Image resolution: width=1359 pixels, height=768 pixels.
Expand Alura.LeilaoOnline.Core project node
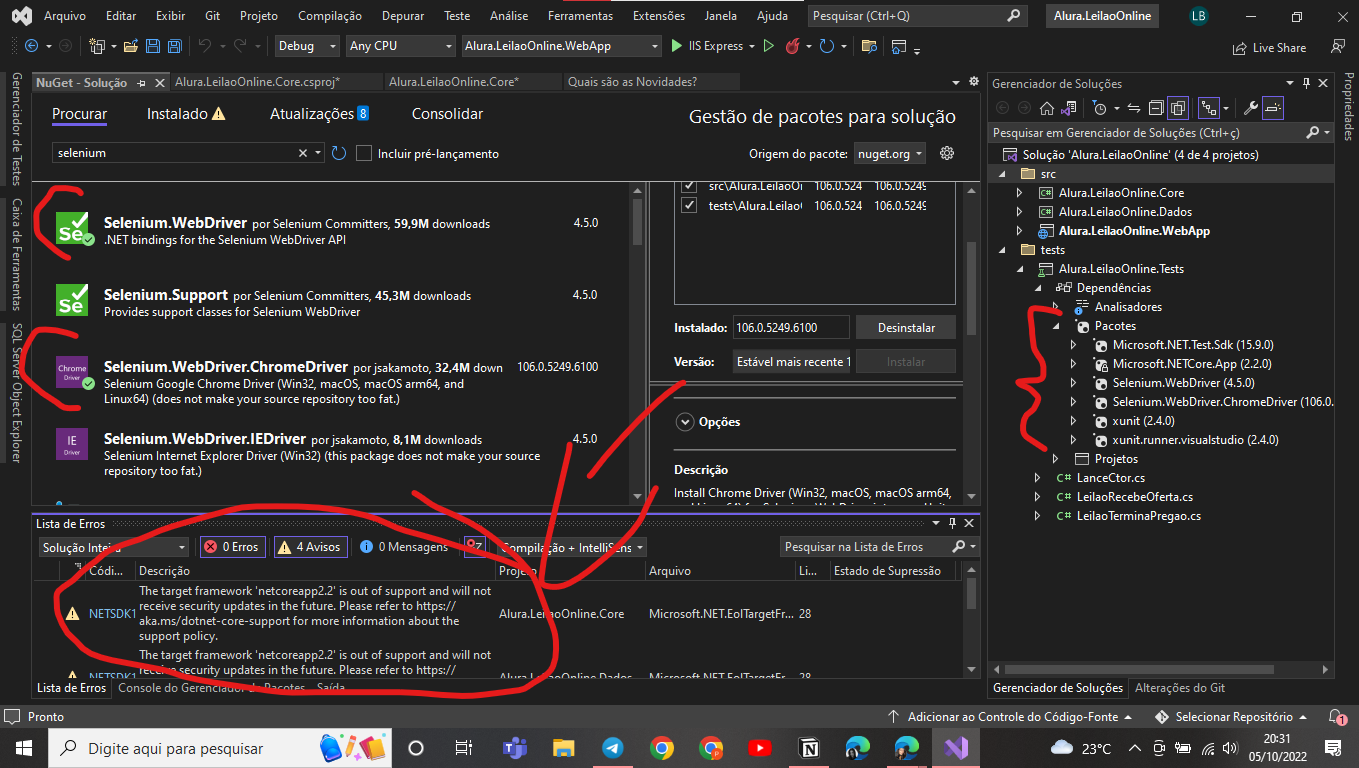point(1019,193)
